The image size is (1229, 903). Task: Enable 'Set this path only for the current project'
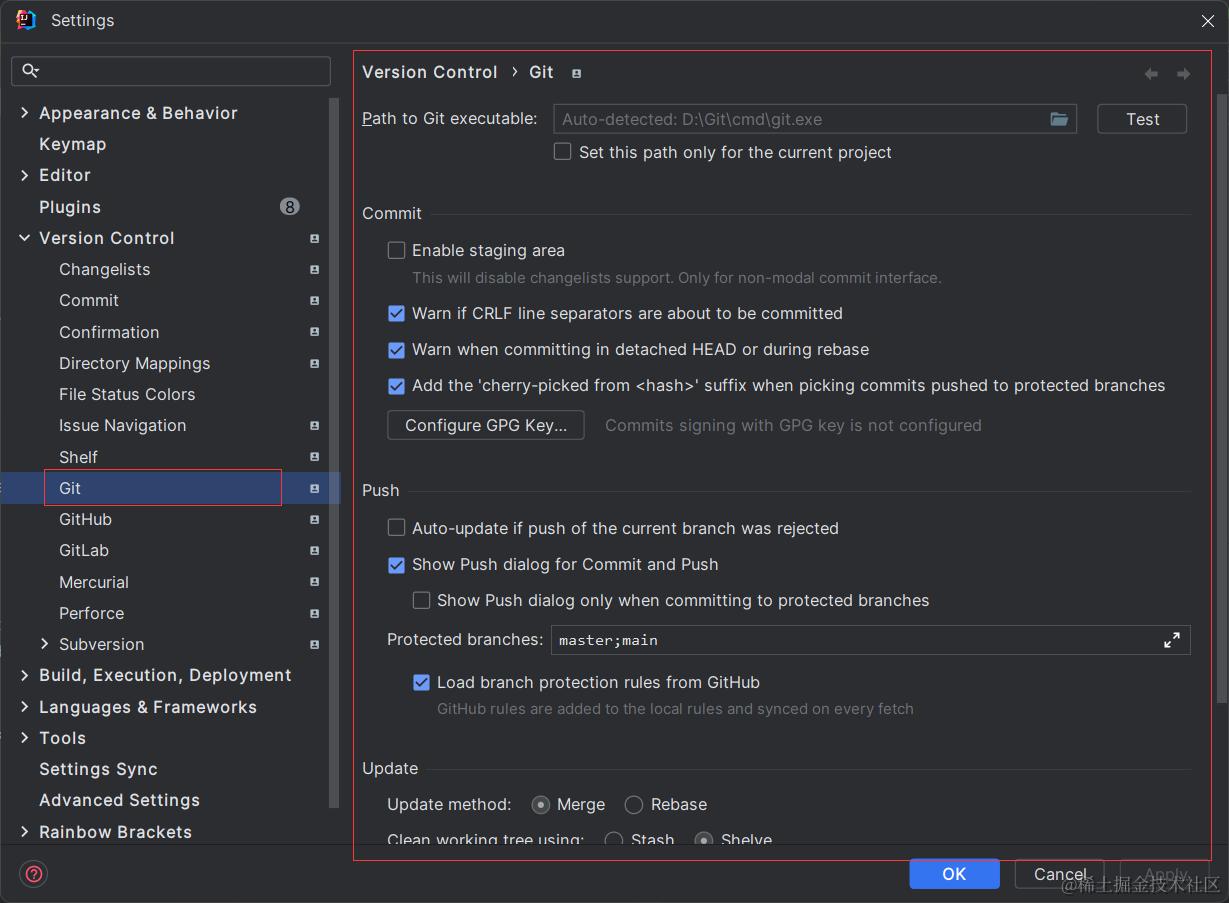[x=563, y=152]
